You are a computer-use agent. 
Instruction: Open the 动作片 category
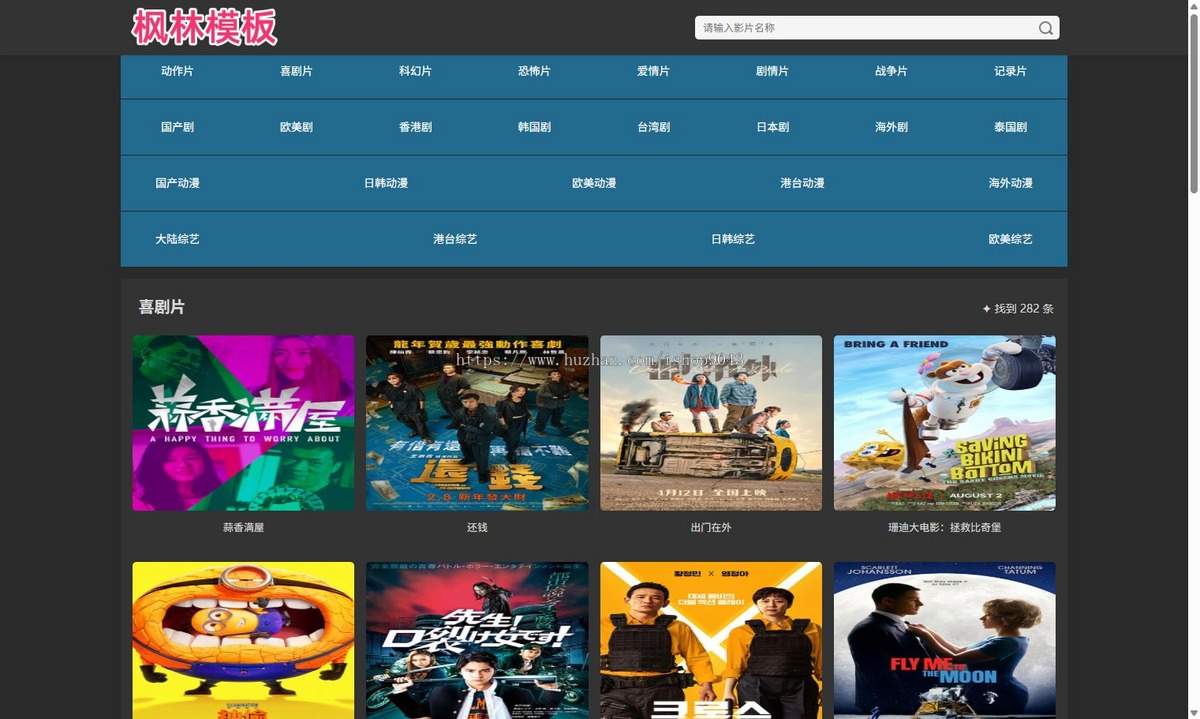pyautogui.click(x=177, y=71)
